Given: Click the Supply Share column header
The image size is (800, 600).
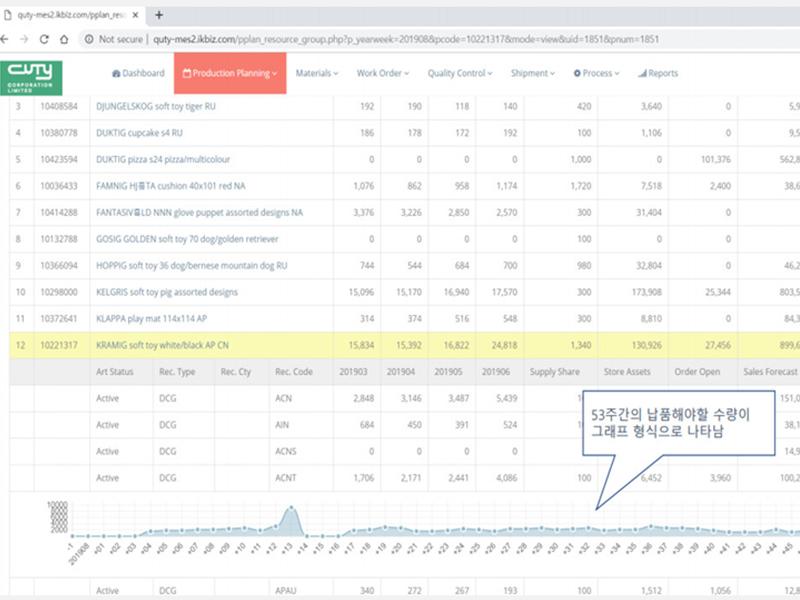Looking at the screenshot, I should (555, 371).
